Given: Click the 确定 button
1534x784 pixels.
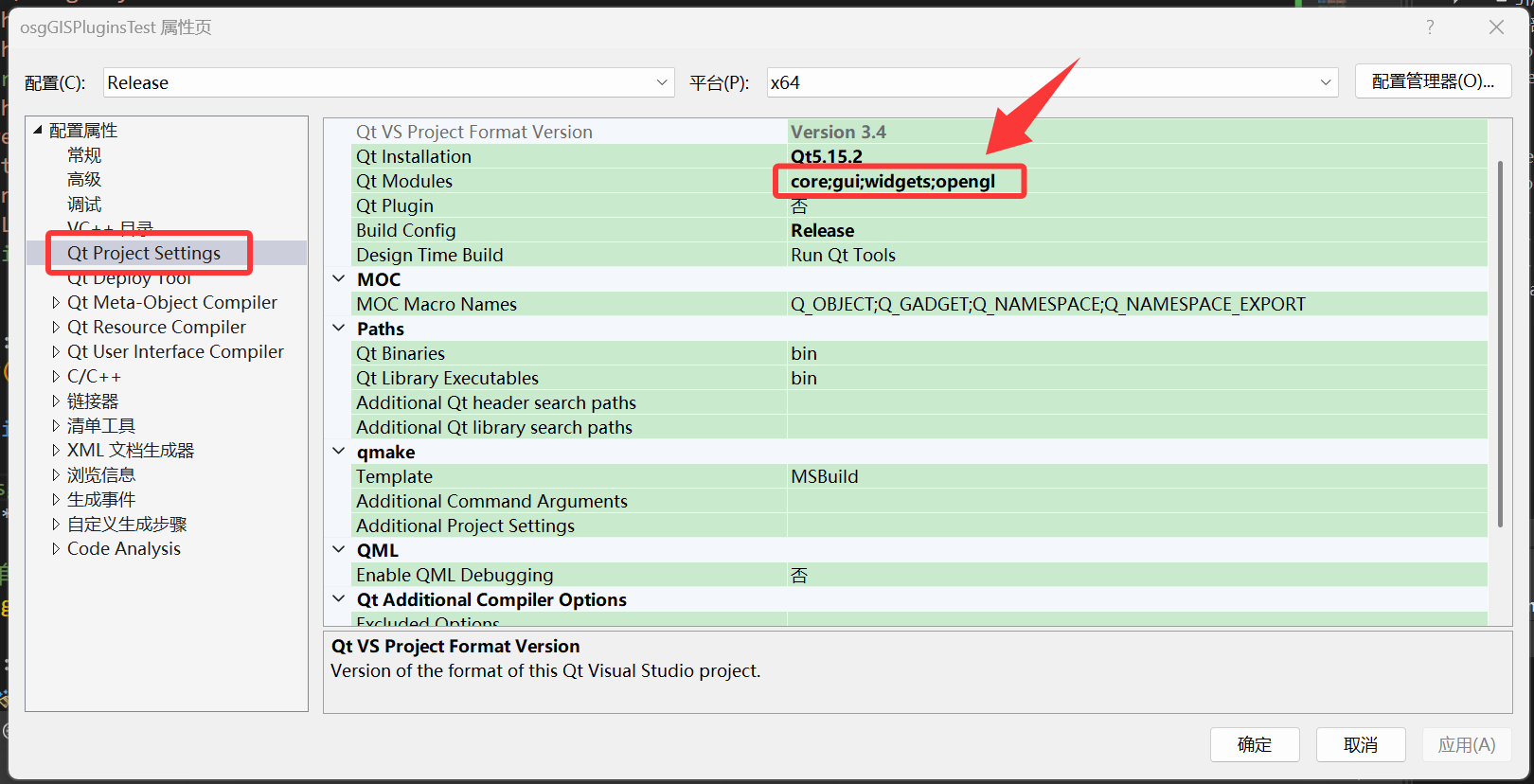Looking at the screenshot, I should pyautogui.click(x=1255, y=745).
